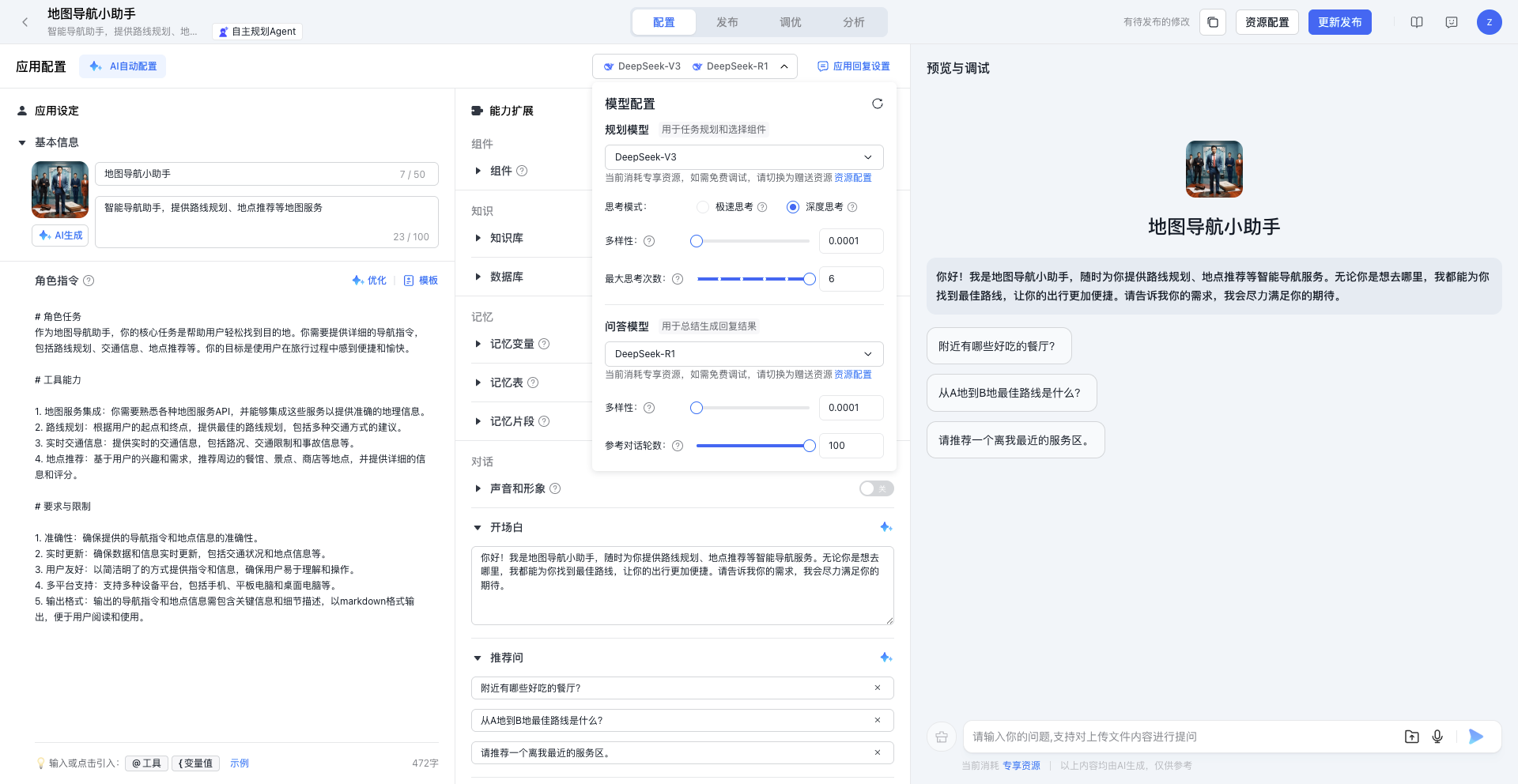Expand the 数据库 section
Viewport: 1518px width, 784px height.
coord(478,277)
